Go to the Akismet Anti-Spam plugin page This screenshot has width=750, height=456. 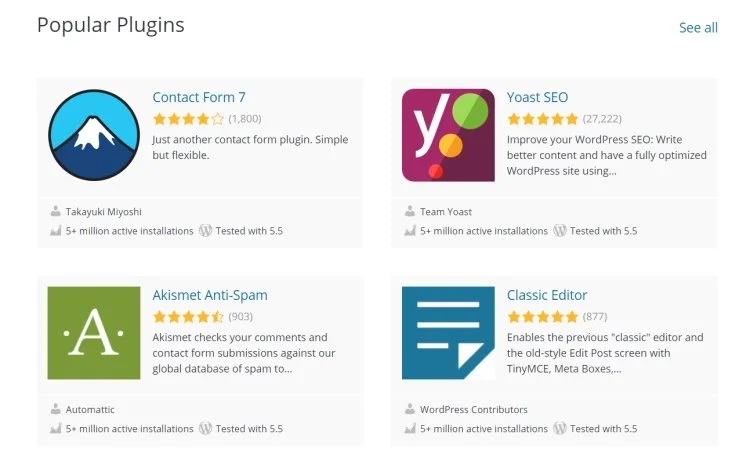[x=210, y=295]
